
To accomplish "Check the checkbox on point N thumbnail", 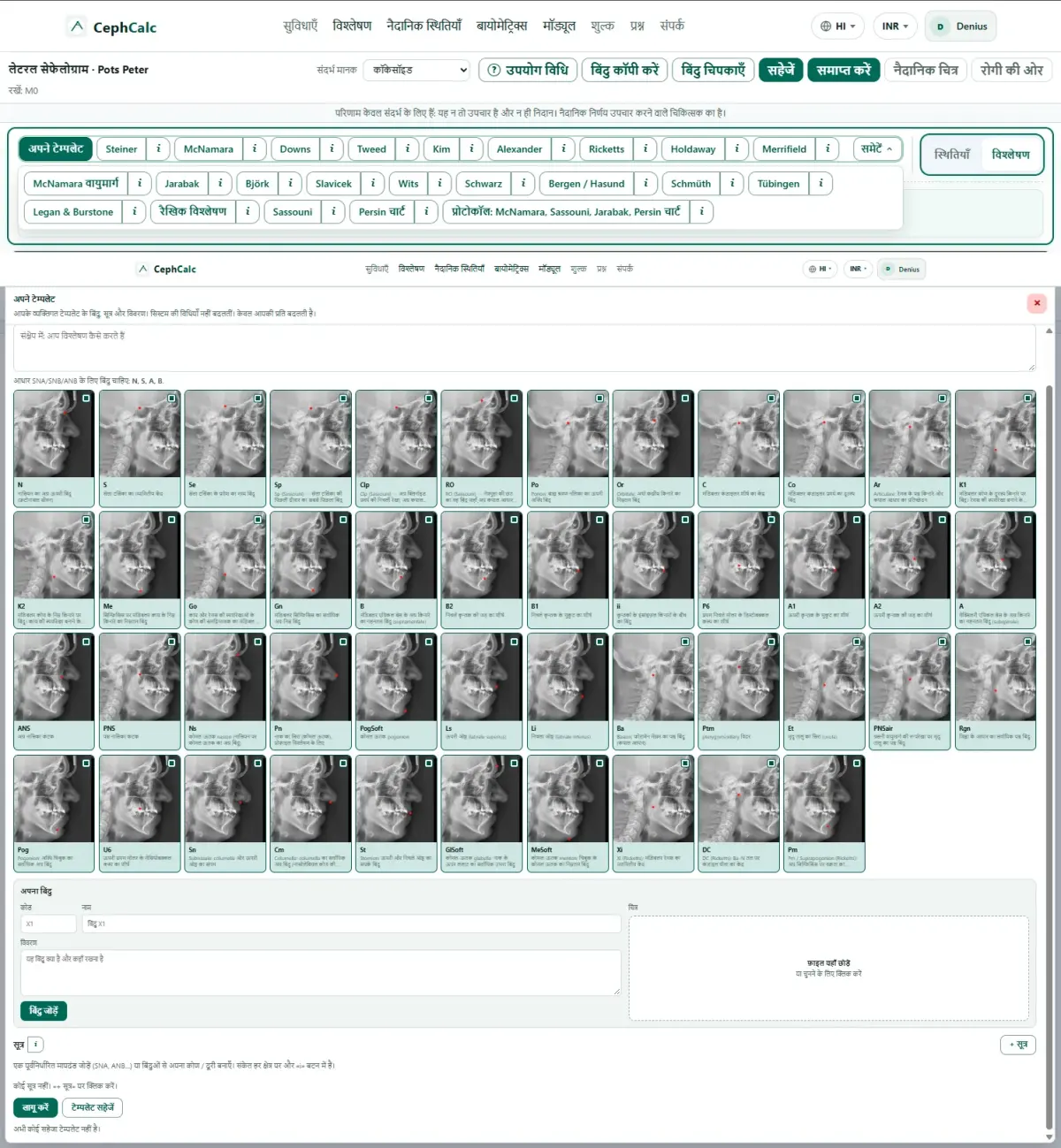I will pos(86,399).
